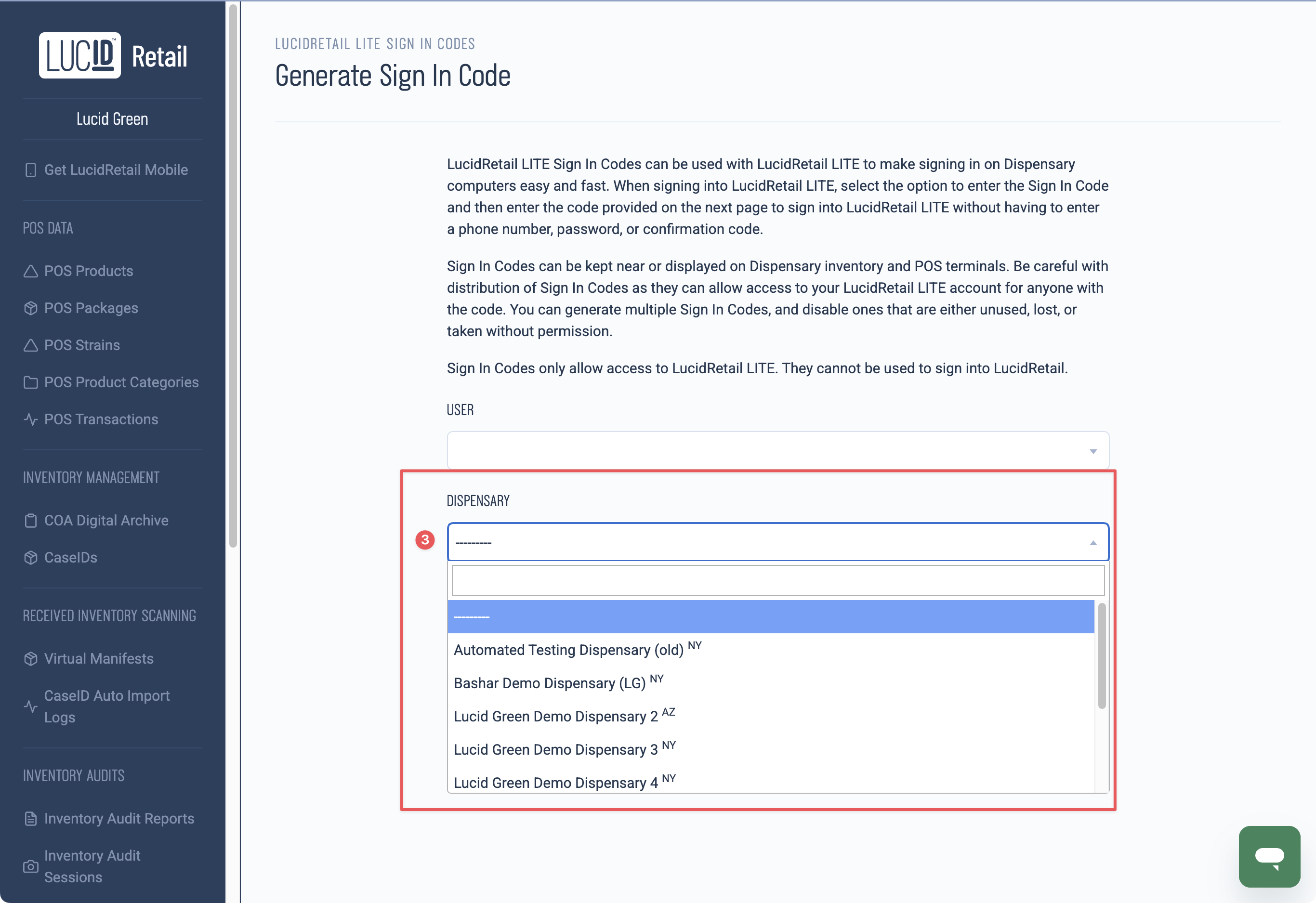Select Automated Testing Dispensary (old) option
The height and width of the screenshot is (903, 1316).
[568, 650]
